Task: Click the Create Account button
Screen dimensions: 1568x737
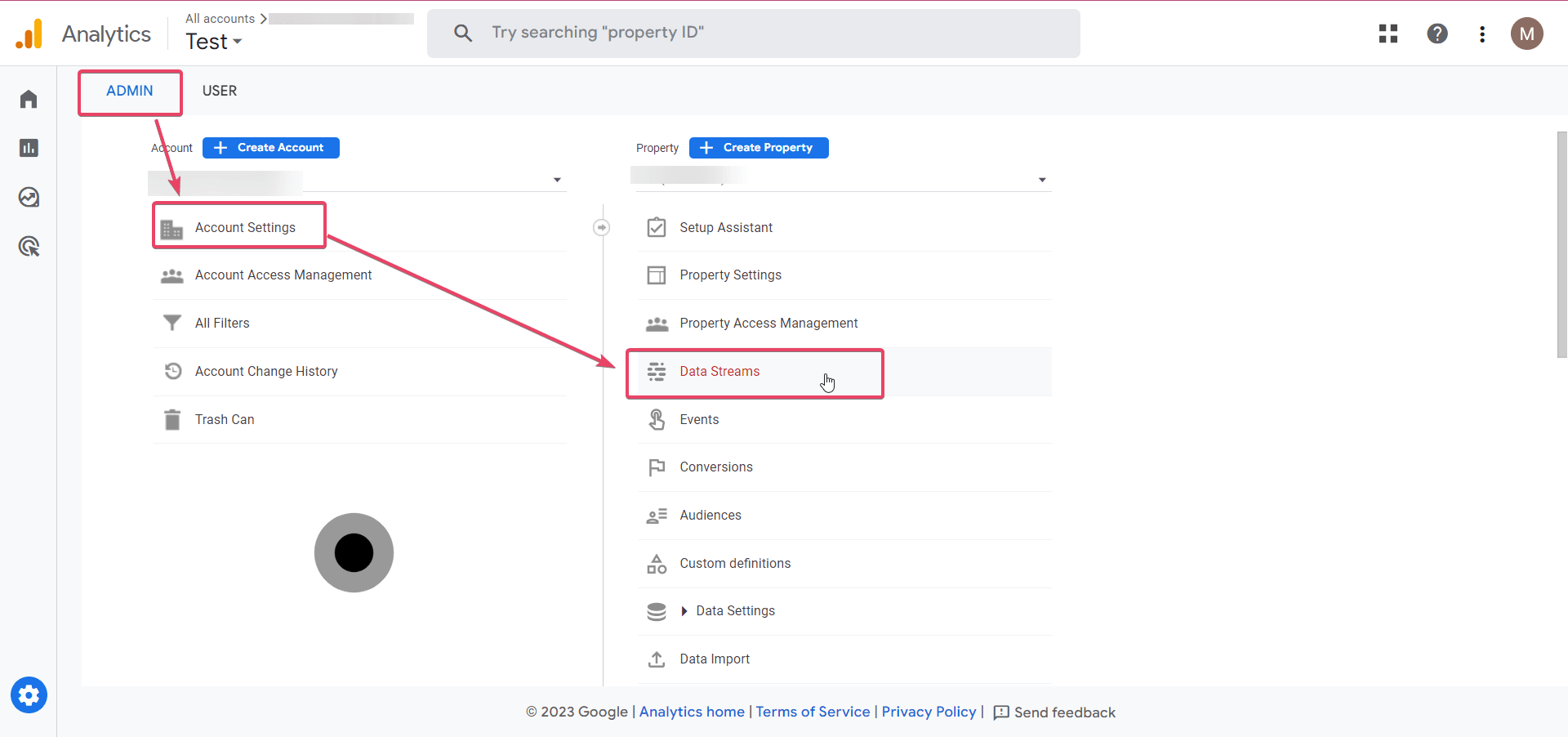Action: pos(271,148)
